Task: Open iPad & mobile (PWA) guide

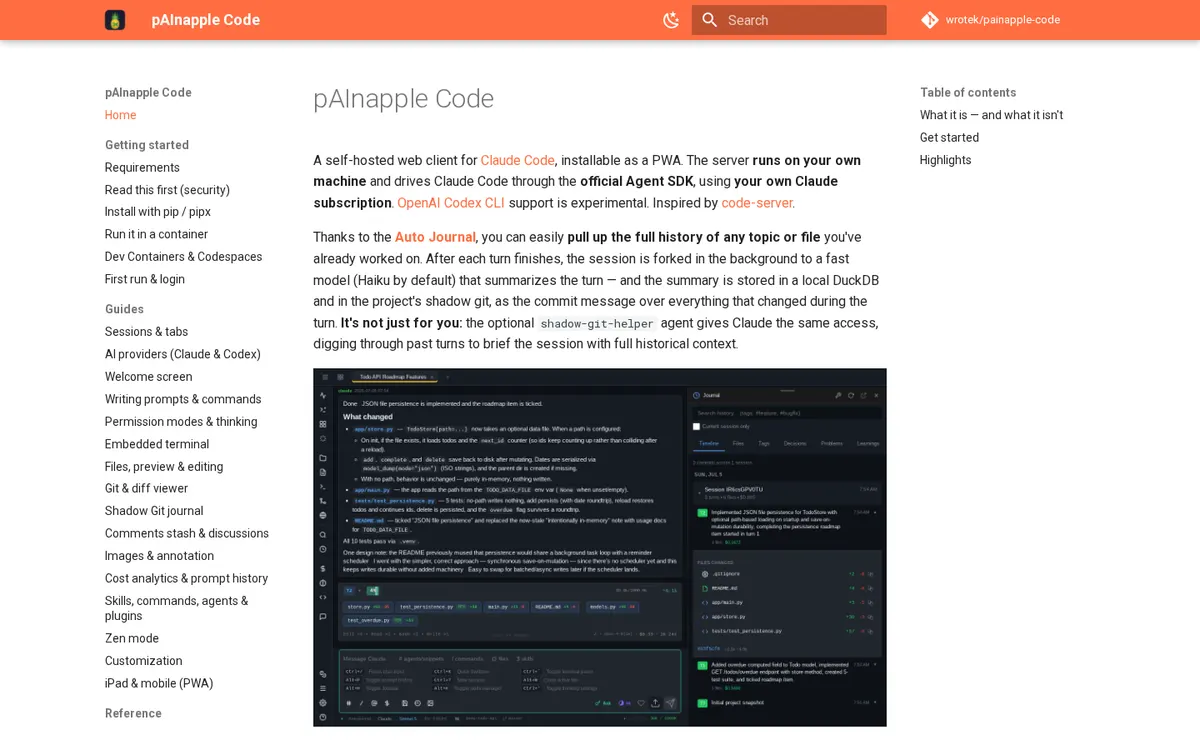Action: pyautogui.click(x=159, y=684)
